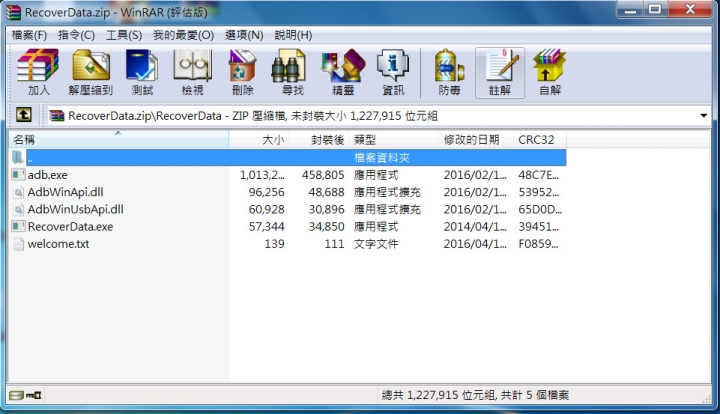Viewport: 720px width, 414px height.
Task: Open the 我的最愛(O) menu
Action: tap(184, 35)
